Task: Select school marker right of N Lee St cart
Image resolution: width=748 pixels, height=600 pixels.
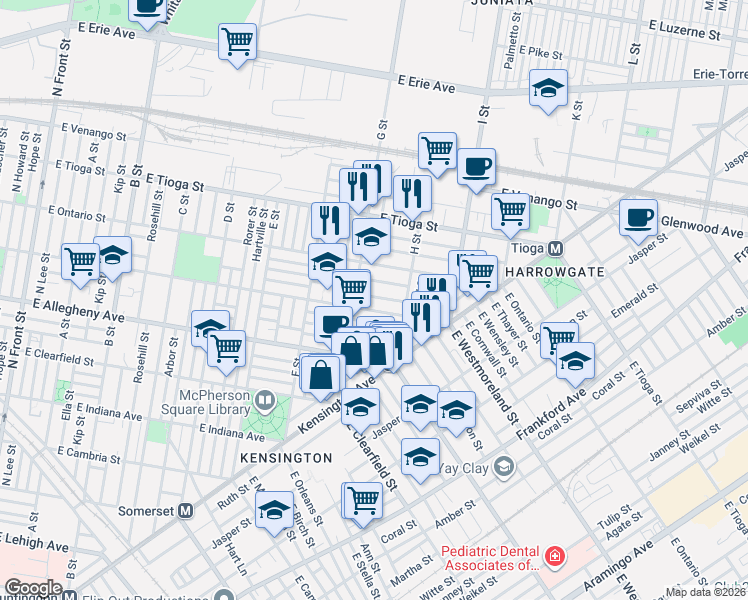Action: coord(115,259)
